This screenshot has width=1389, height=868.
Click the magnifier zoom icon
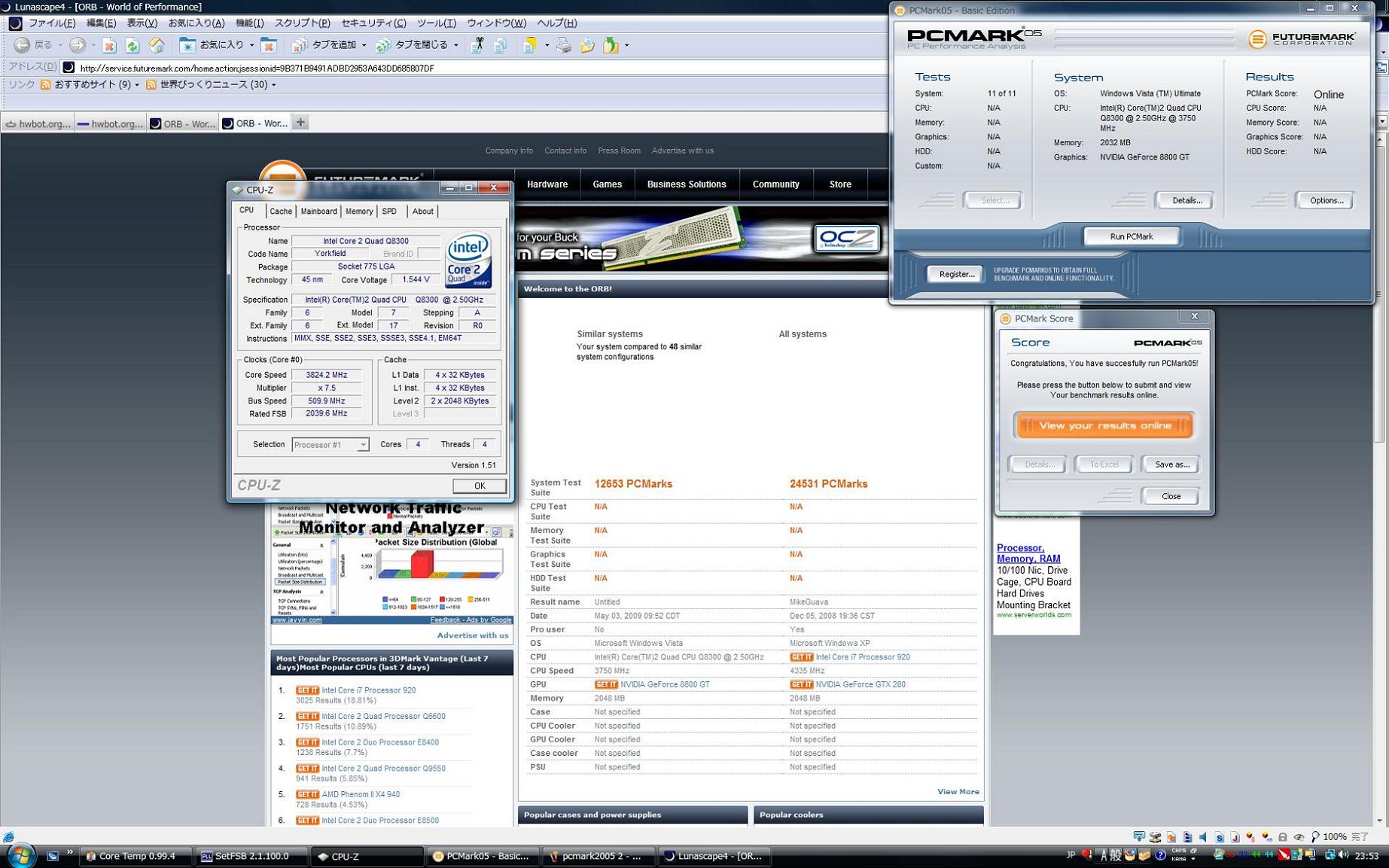click(1315, 837)
